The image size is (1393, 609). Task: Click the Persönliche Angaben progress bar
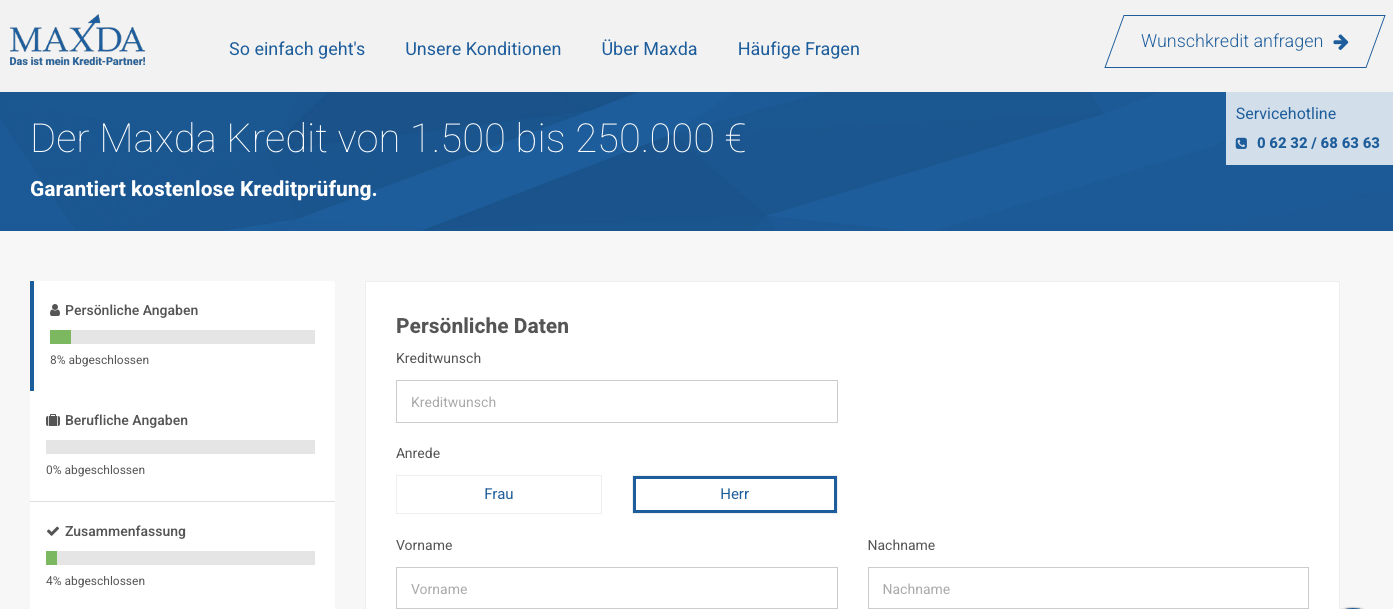(182, 337)
